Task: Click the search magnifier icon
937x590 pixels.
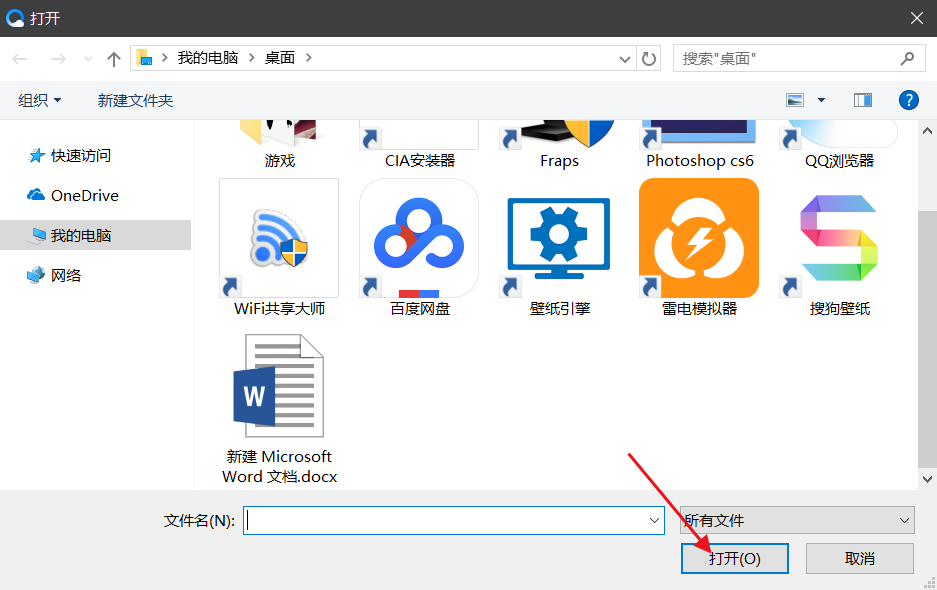Action: tap(907, 58)
